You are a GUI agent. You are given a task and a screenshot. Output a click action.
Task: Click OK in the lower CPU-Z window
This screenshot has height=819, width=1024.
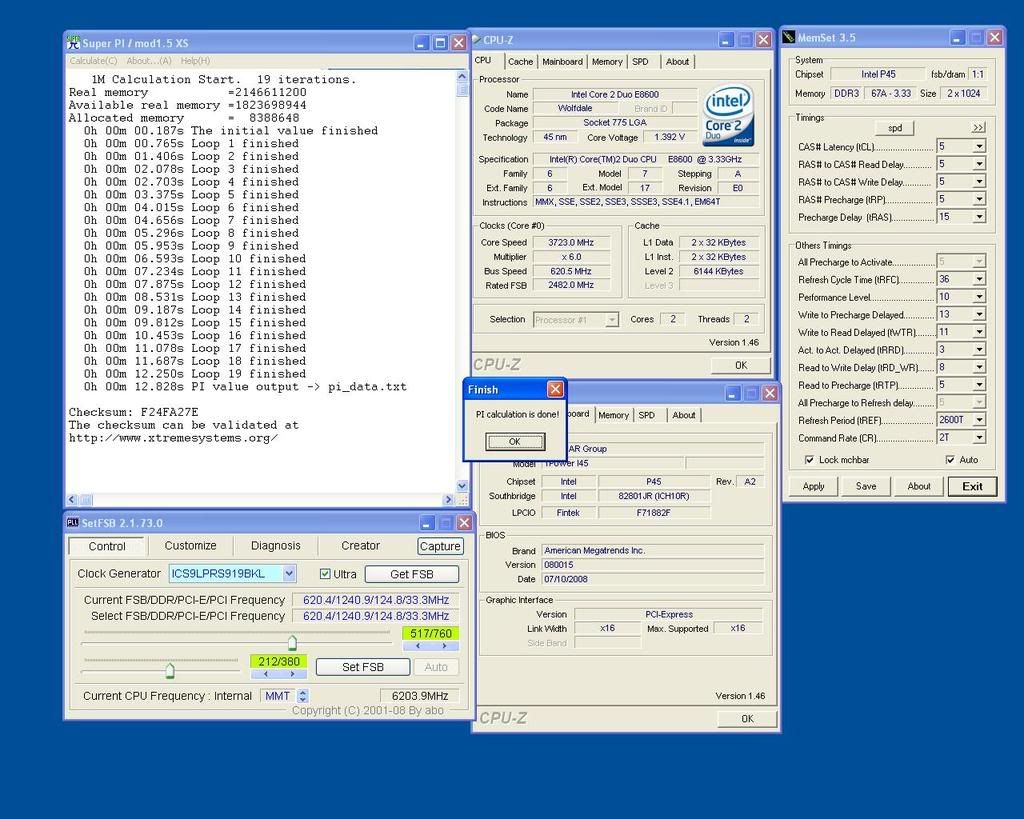(747, 718)
